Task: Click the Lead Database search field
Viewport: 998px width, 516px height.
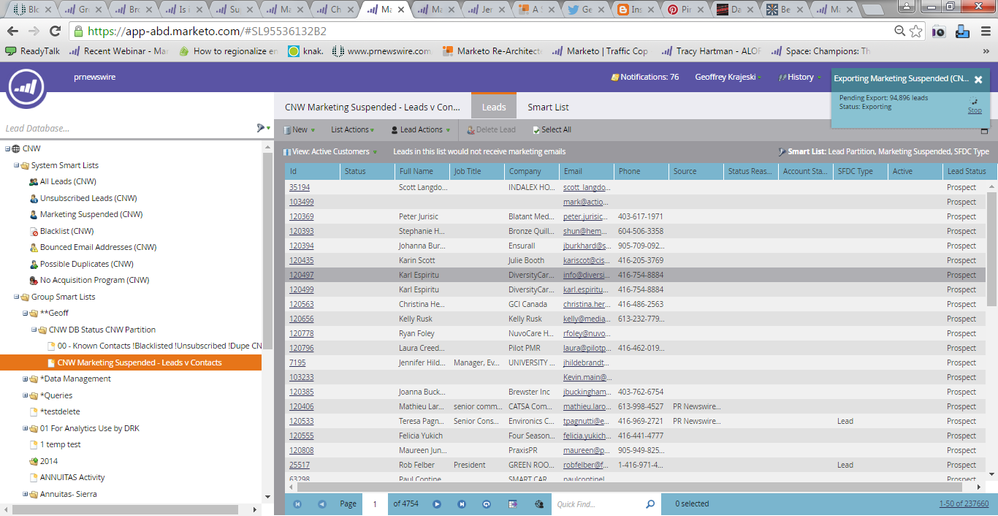Action: (x=128, y=128)
